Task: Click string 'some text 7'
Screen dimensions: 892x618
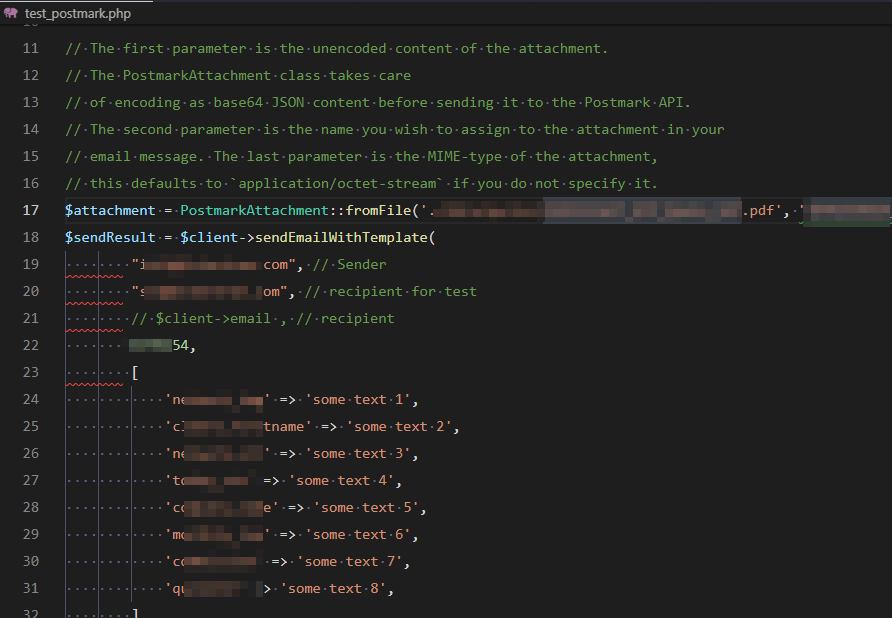Action: pos(349,562)
